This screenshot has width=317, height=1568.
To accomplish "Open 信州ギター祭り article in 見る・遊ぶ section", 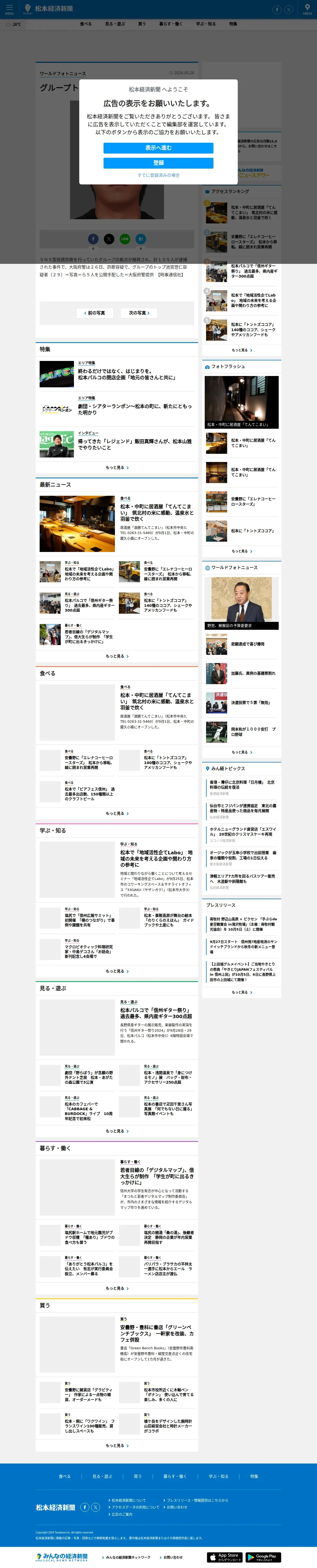I will tap(156, 1013).
